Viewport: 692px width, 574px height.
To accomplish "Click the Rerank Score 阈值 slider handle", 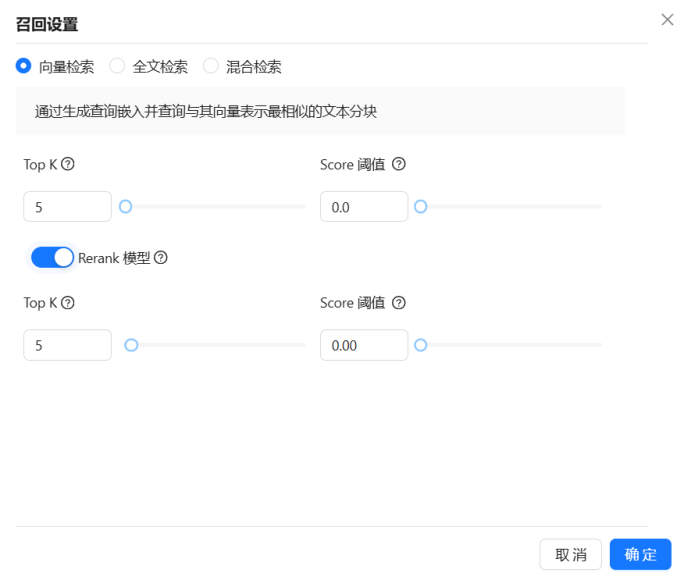I will coord(421,345).
